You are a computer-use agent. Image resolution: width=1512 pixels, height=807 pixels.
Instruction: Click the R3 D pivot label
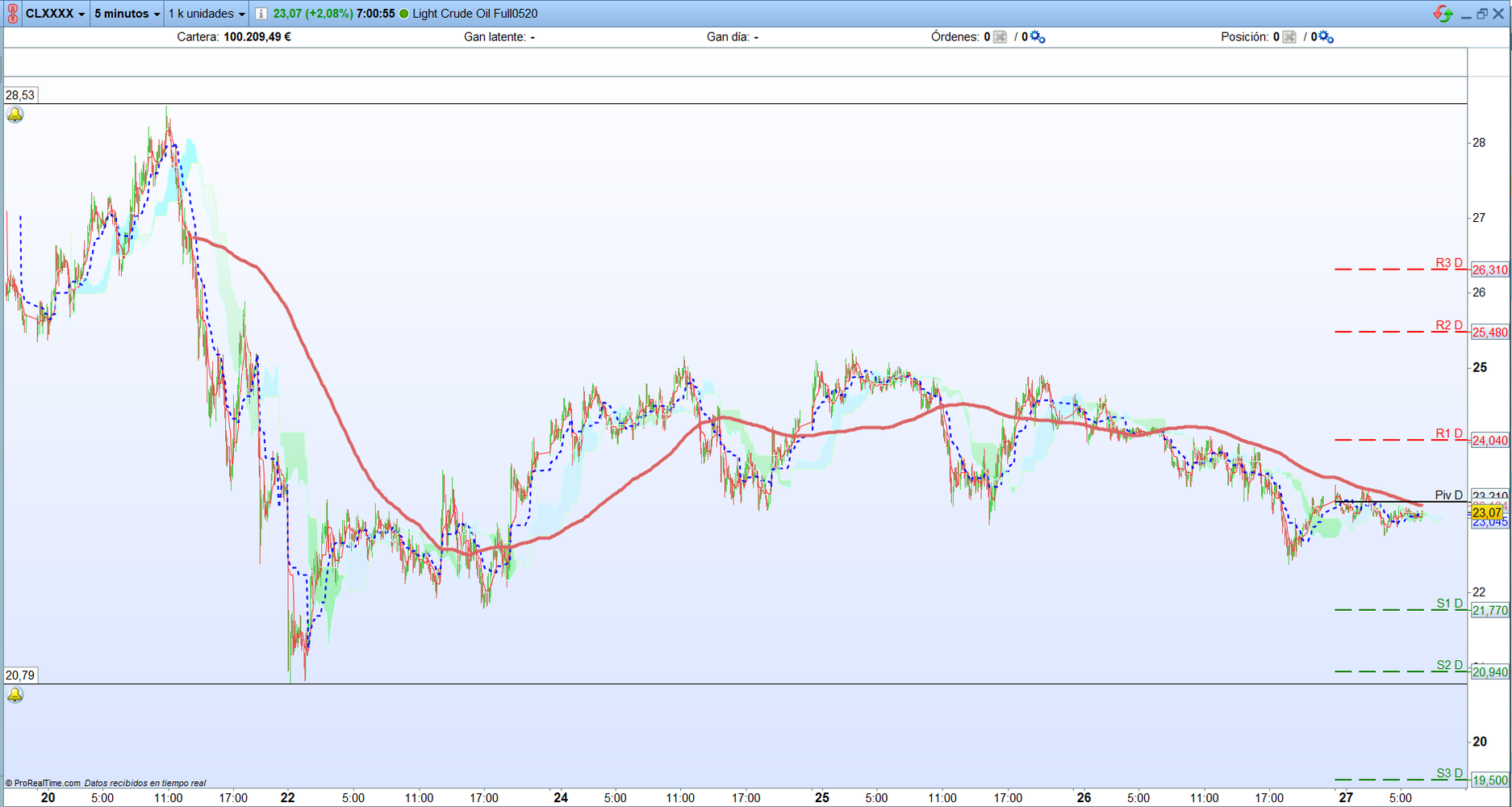[1449, 263]
